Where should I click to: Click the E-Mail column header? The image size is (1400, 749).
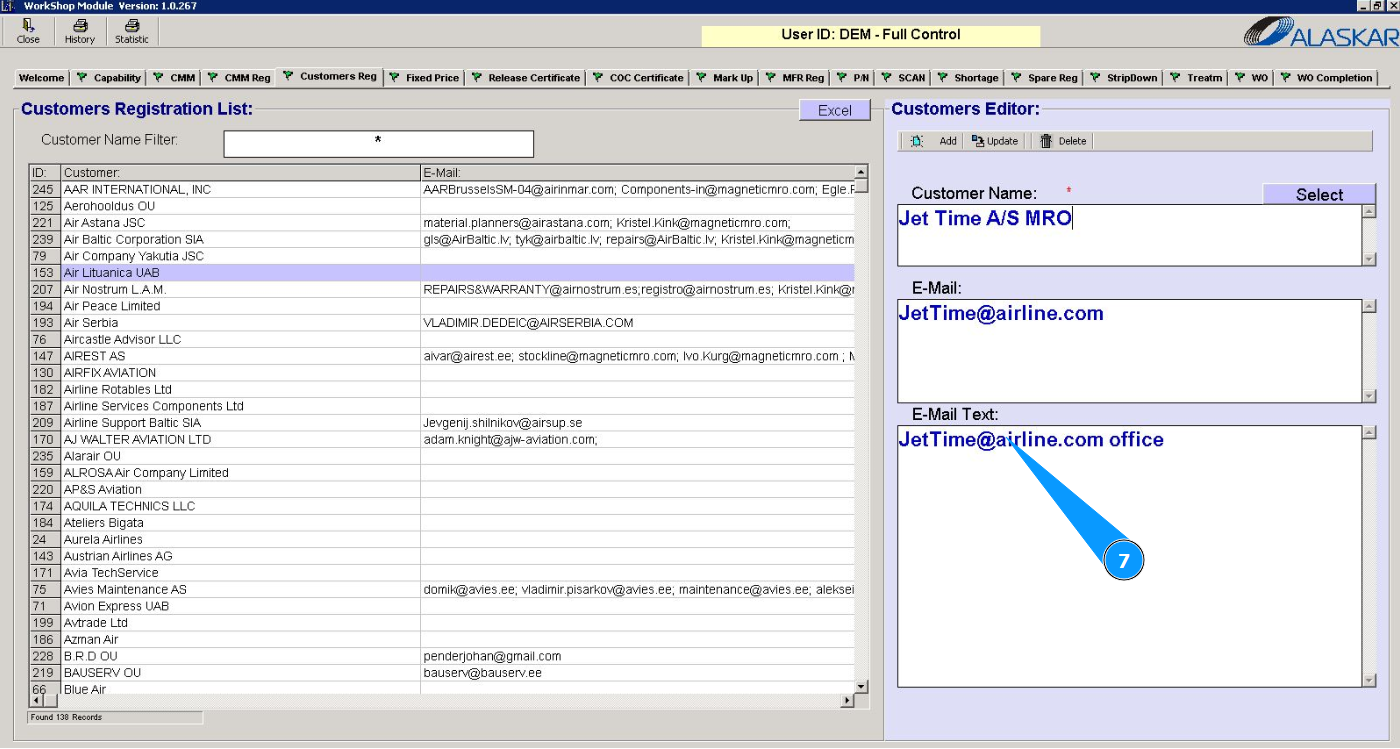coord(635,173)
